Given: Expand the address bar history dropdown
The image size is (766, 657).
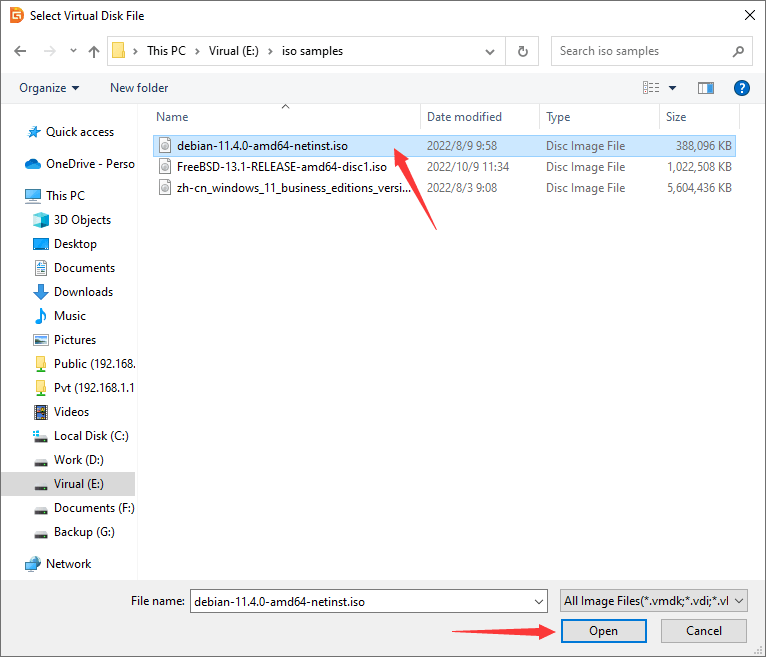Looking at the screenshot, I should (x=488, y=51).
